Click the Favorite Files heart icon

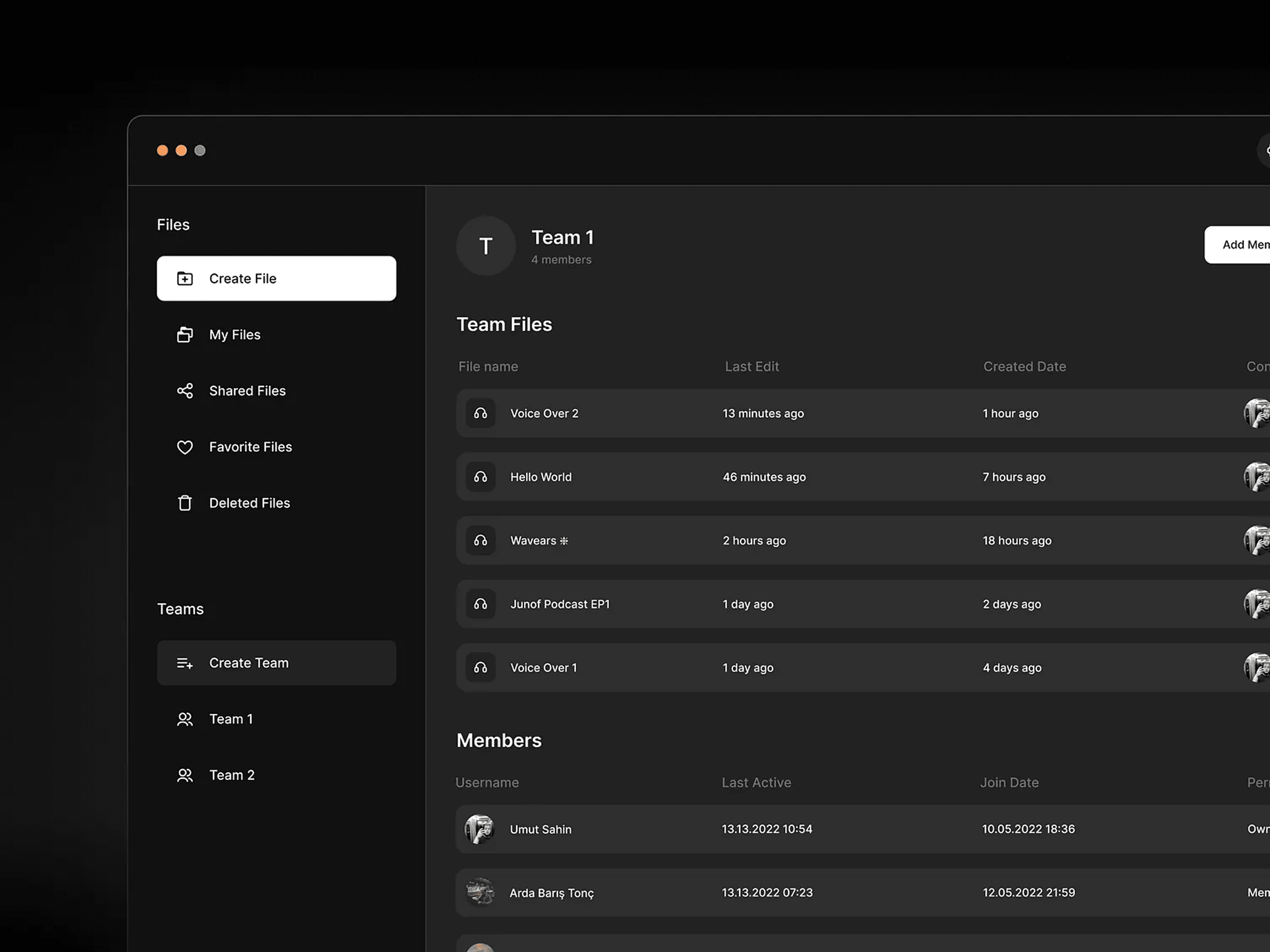pyautogui.click(x=185, y=447)
